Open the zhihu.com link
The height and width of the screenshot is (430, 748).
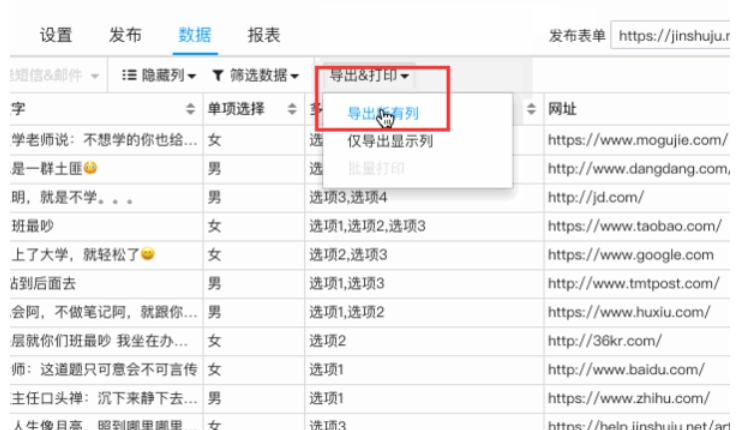pos(629,398)
